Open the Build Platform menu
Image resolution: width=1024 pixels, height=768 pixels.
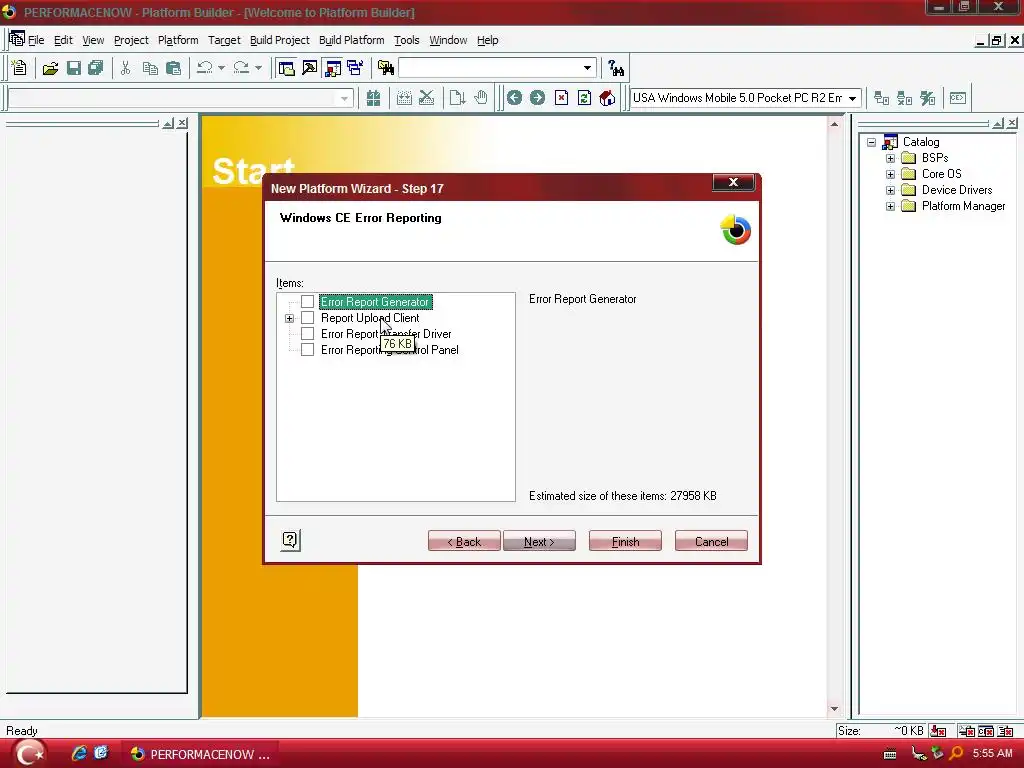pos(351,40)
